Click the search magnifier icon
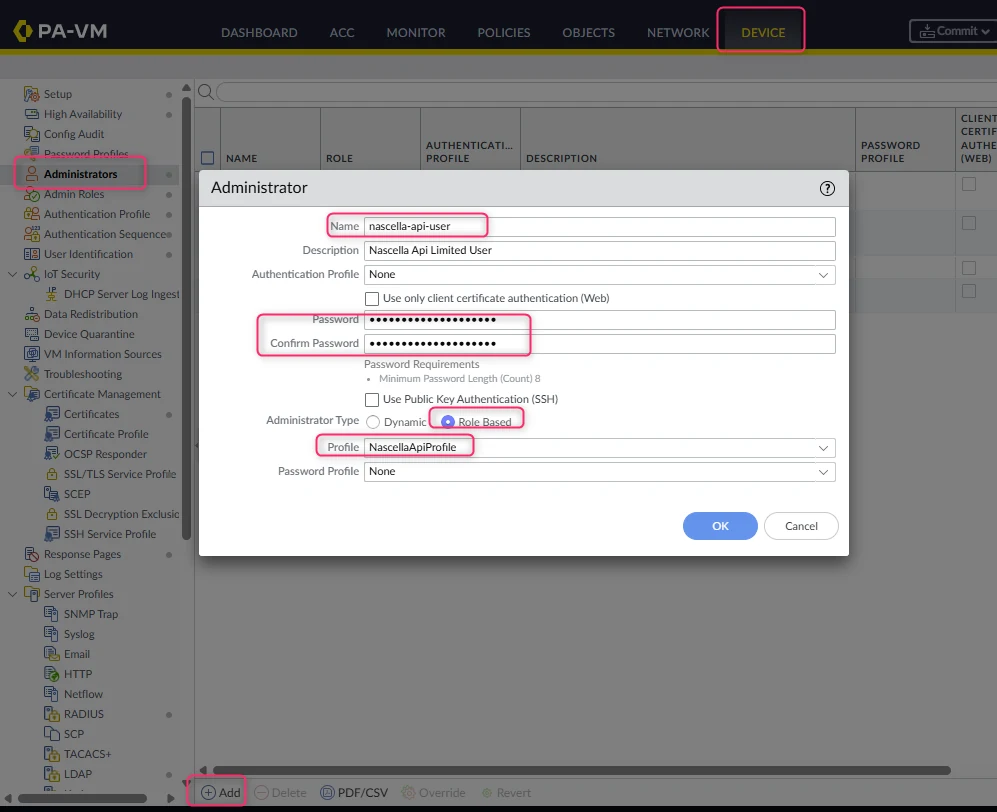Screen dimensions: 997x812 click(205, 92)
